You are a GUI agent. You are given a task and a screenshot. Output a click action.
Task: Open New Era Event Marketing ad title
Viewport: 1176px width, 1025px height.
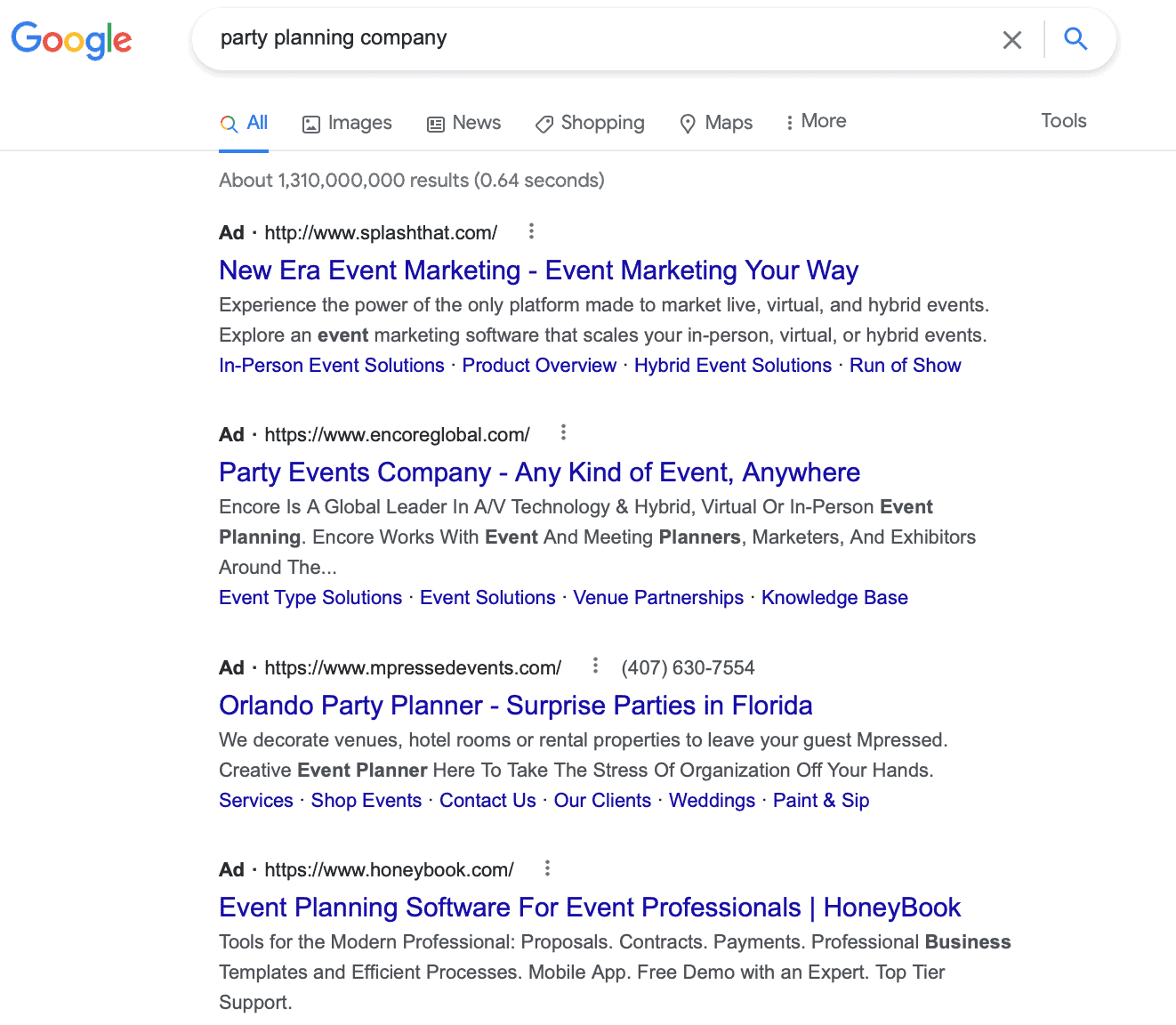pos(538,270)
